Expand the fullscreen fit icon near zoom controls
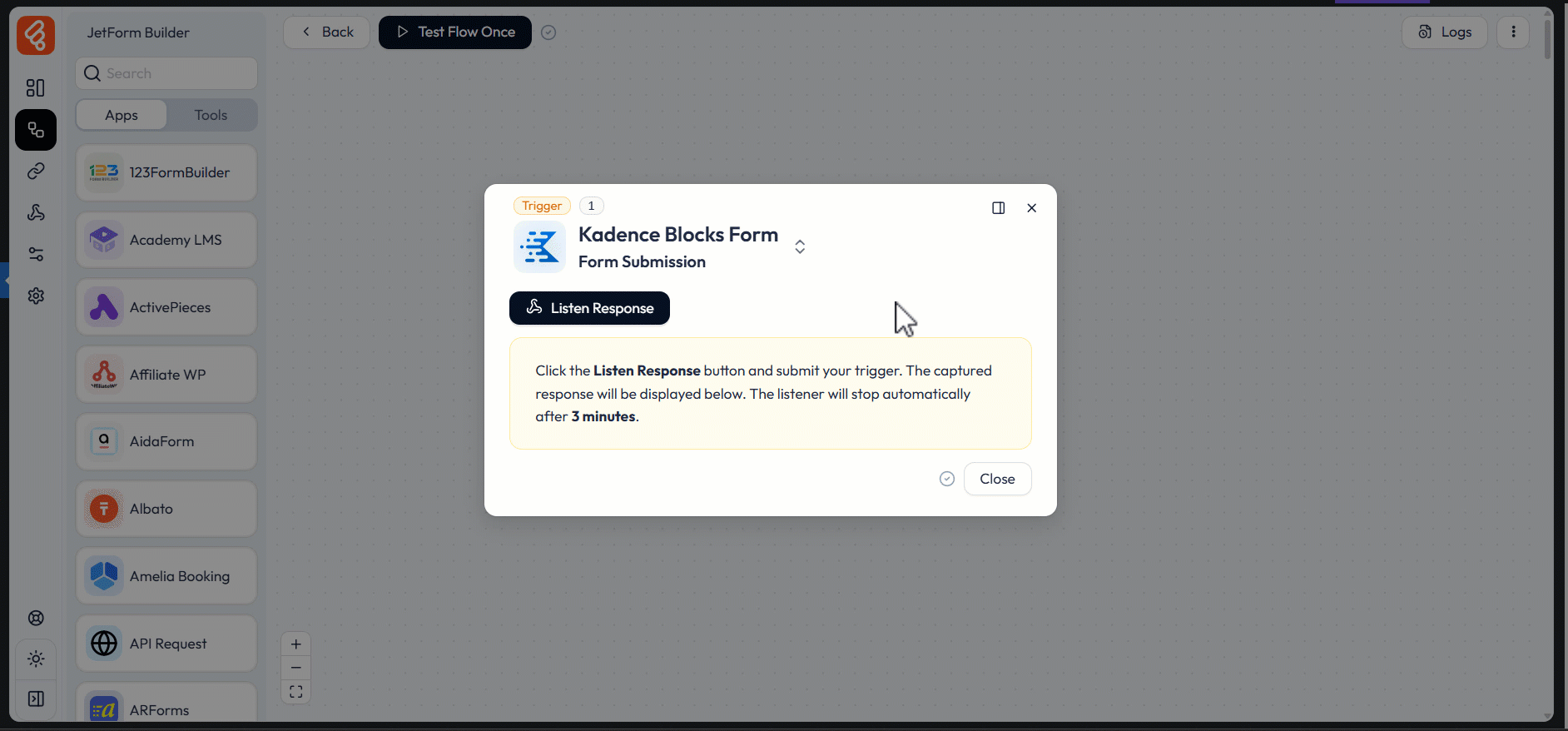1568x731 pixels. 295,691
